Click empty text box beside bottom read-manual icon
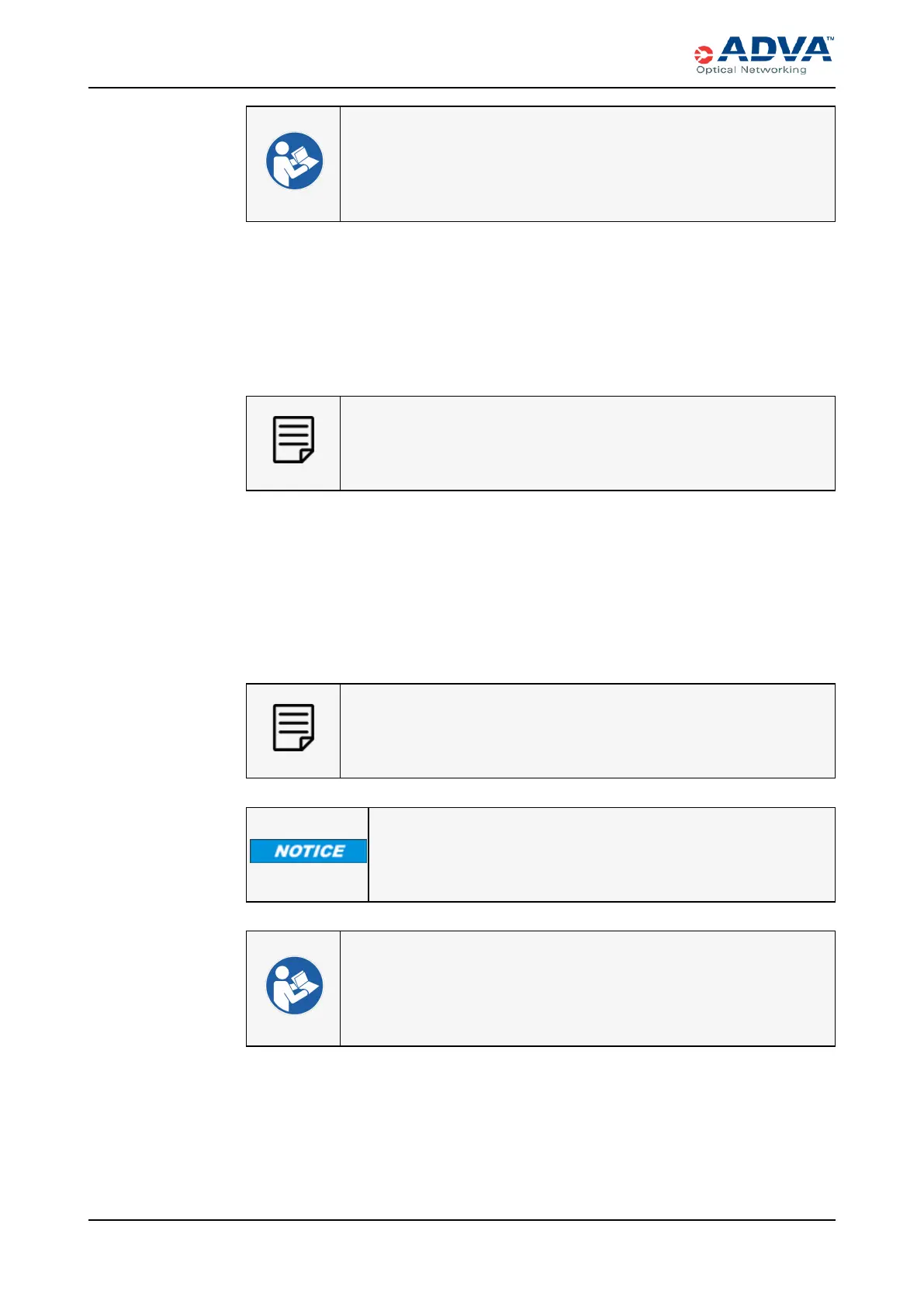The image size is (924, 1307). pos(587,989)
